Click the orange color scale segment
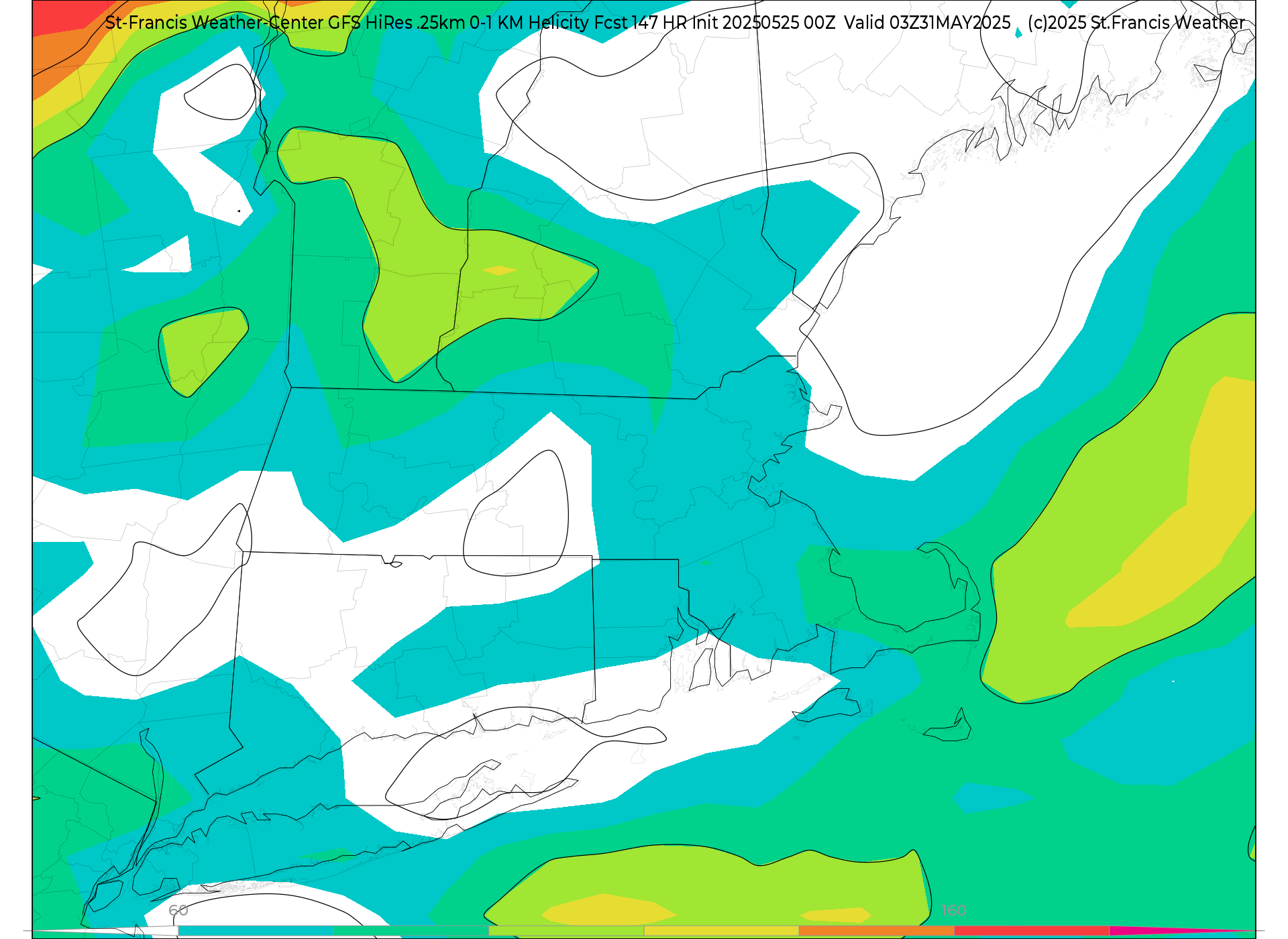This screenshot has width=1288, height=939. click(x=876, y=931)
